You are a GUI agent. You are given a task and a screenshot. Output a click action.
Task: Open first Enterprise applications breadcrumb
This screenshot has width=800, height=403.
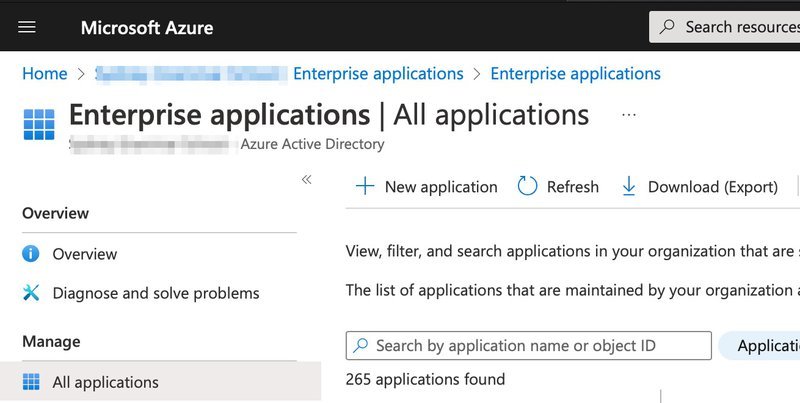click(x=378, y=73)
